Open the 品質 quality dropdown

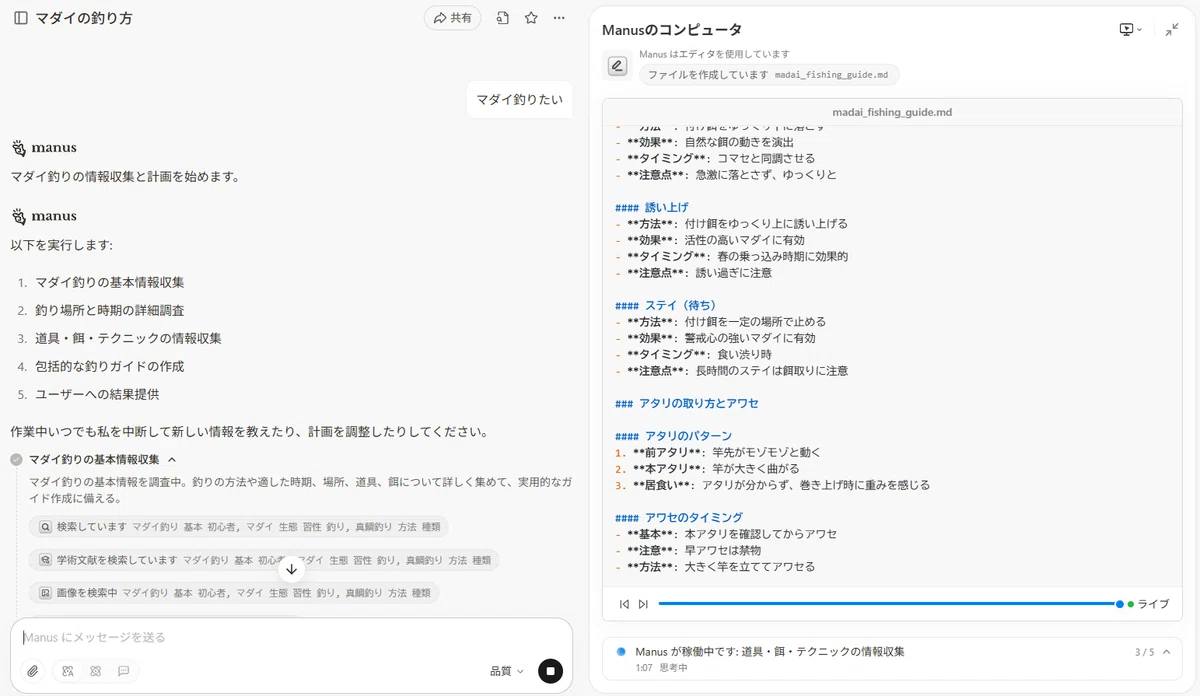507,671
